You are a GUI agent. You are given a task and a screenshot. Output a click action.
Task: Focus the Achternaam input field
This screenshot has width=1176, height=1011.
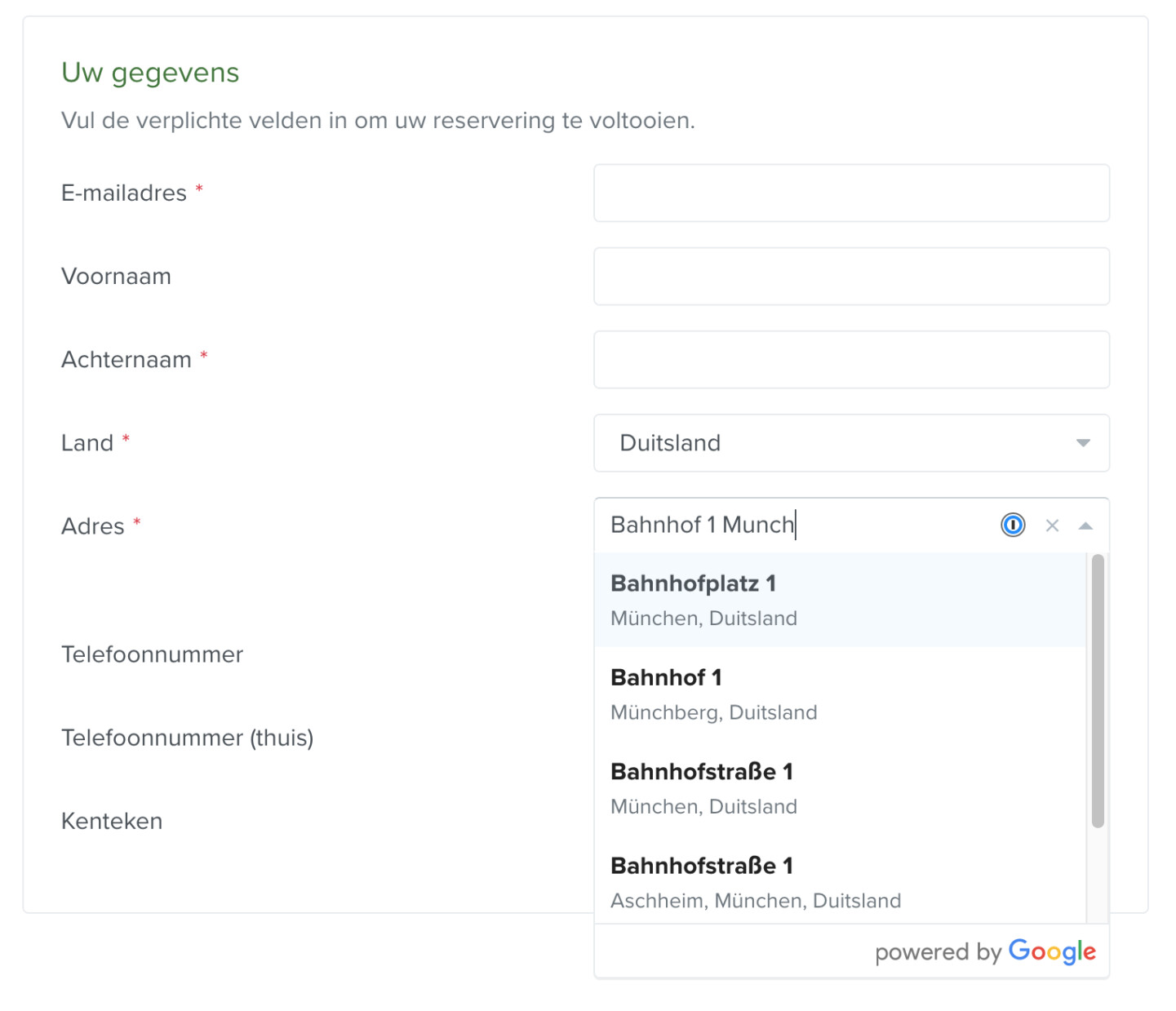coord(850,360)
